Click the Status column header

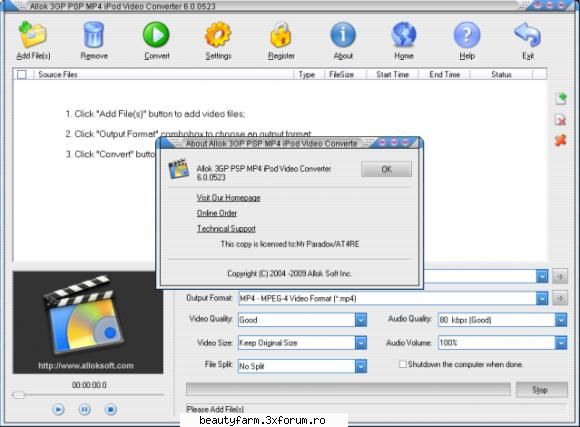pos(501,74)
